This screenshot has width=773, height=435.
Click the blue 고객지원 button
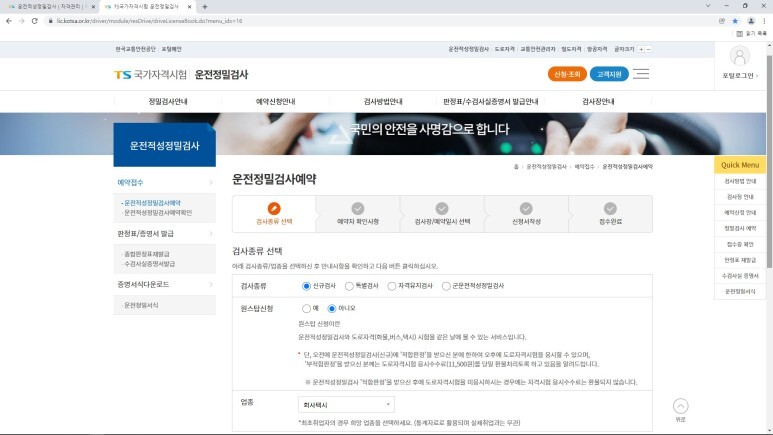coord(609,74)
